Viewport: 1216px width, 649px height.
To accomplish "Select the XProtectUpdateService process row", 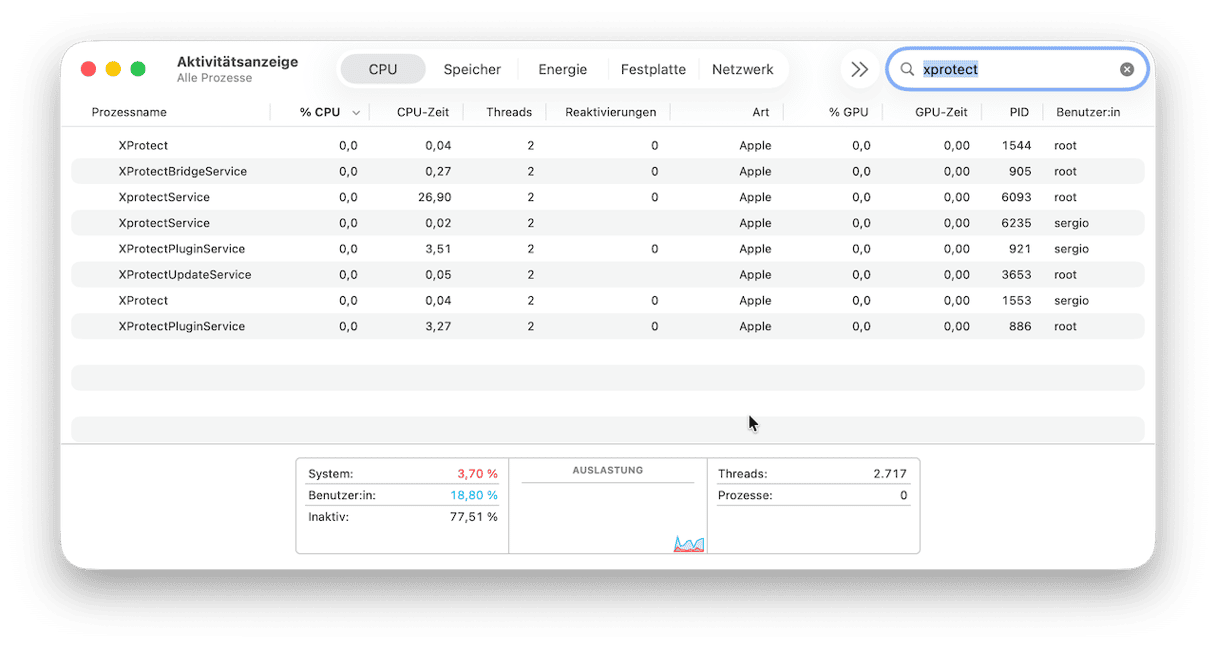I will click(x=184, y=275).
